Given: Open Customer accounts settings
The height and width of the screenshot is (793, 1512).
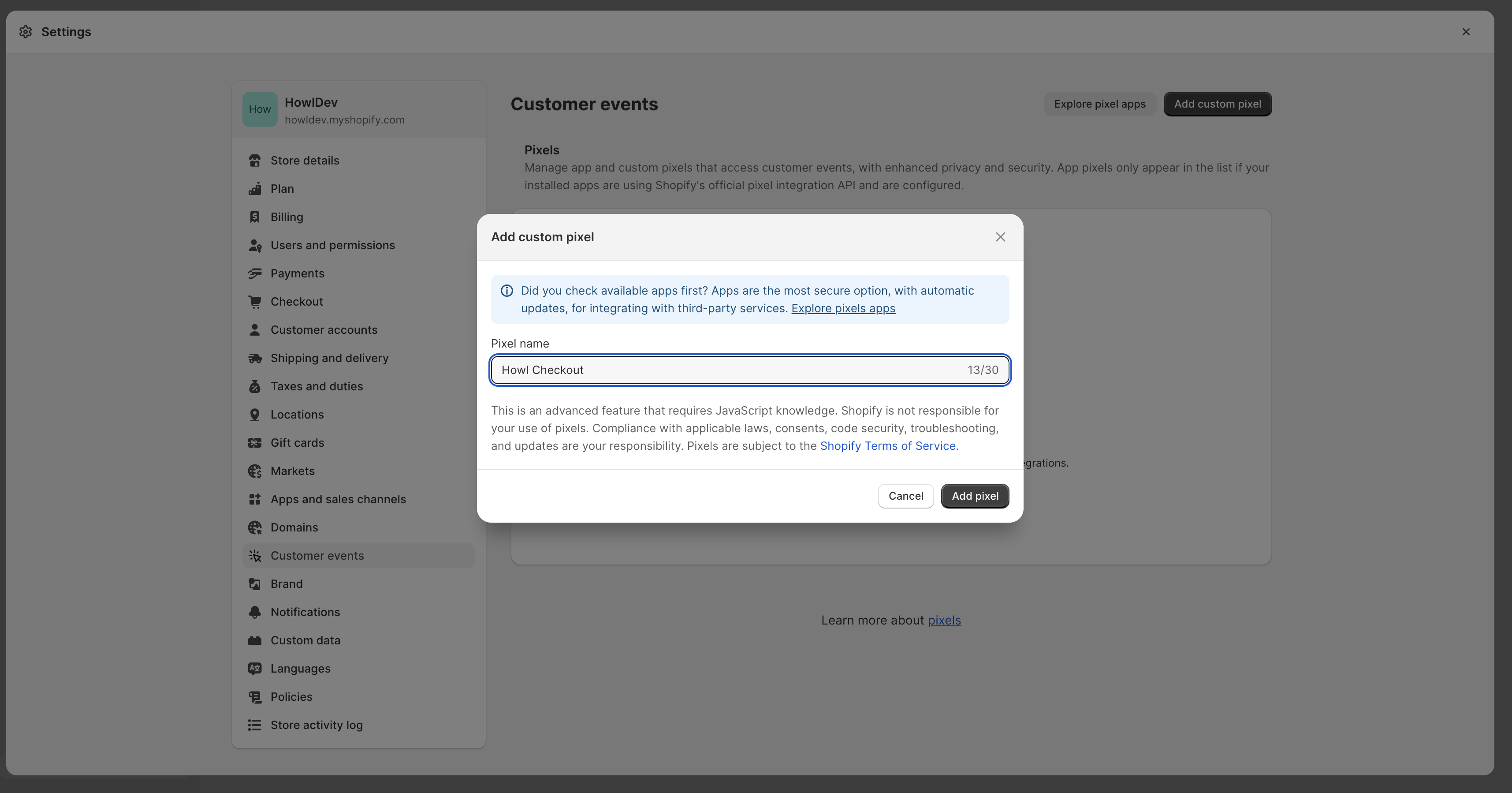Looking at the screenshot, I should 324,329.
